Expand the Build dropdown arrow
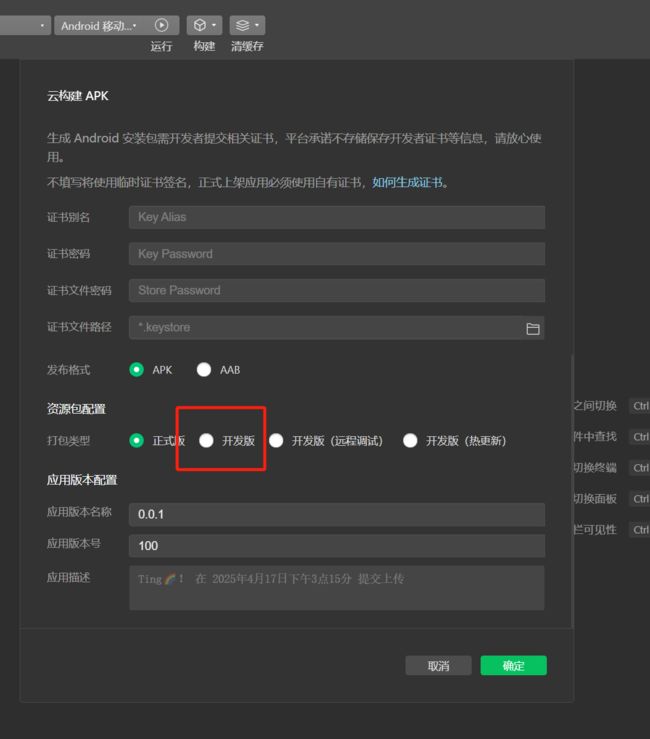 tap(214, 25)
